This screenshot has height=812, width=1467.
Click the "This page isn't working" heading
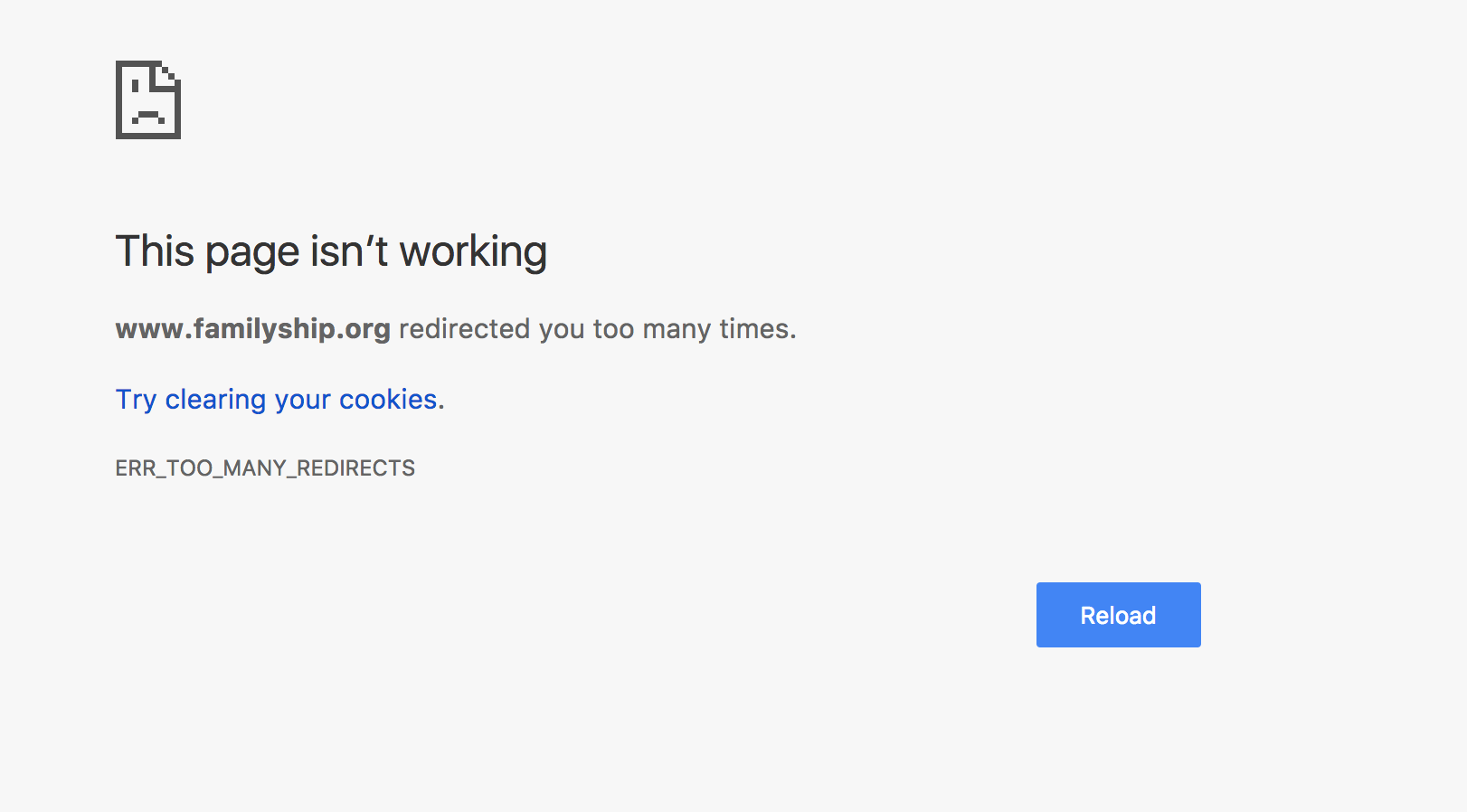tap(331, 251)
